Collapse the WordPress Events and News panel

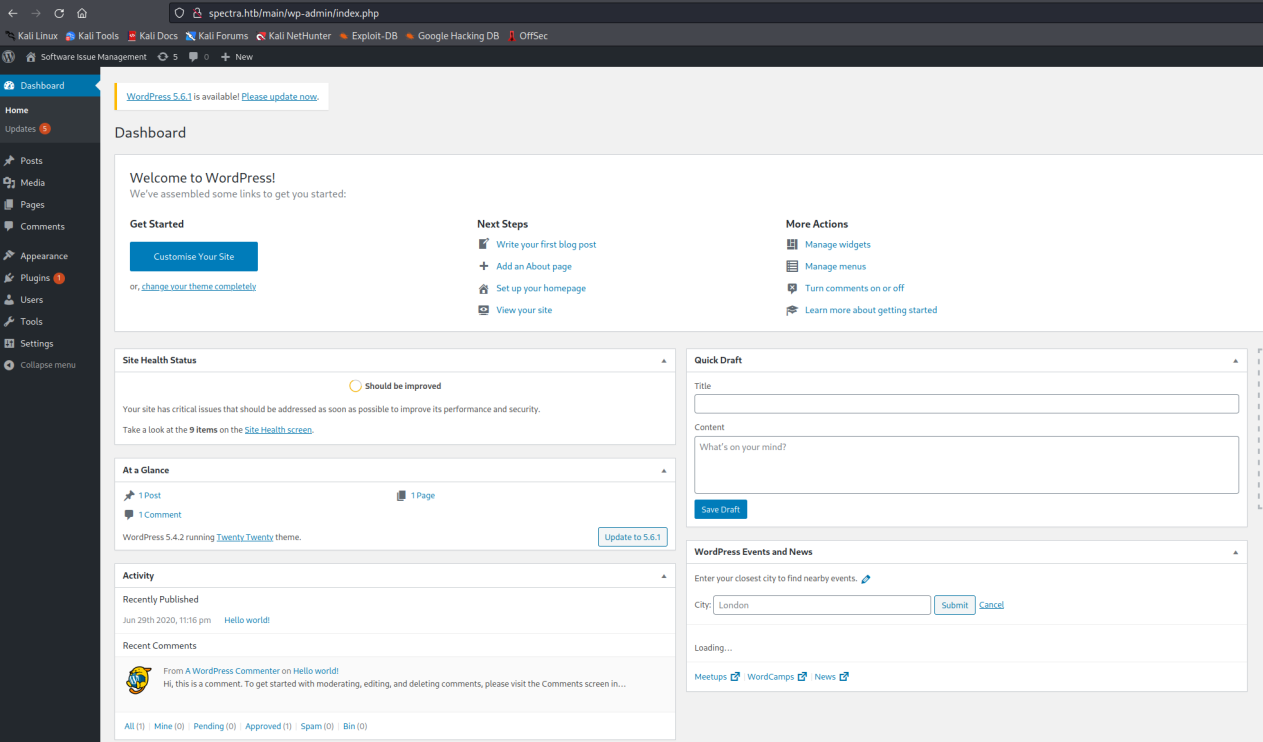pyautogui.click(x=1236, y=552)
